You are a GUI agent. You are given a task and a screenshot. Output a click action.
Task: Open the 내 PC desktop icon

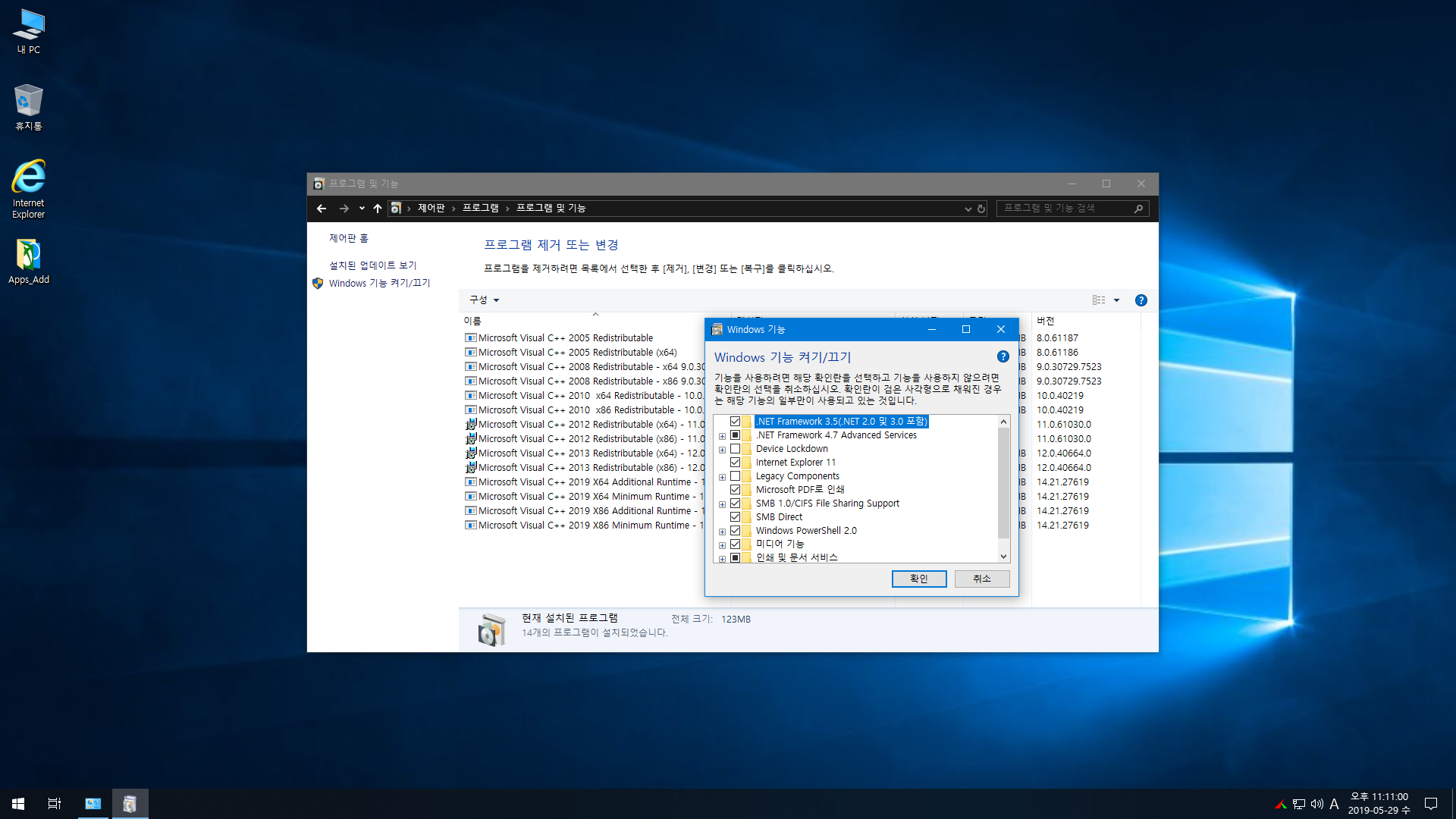point(29,32)
